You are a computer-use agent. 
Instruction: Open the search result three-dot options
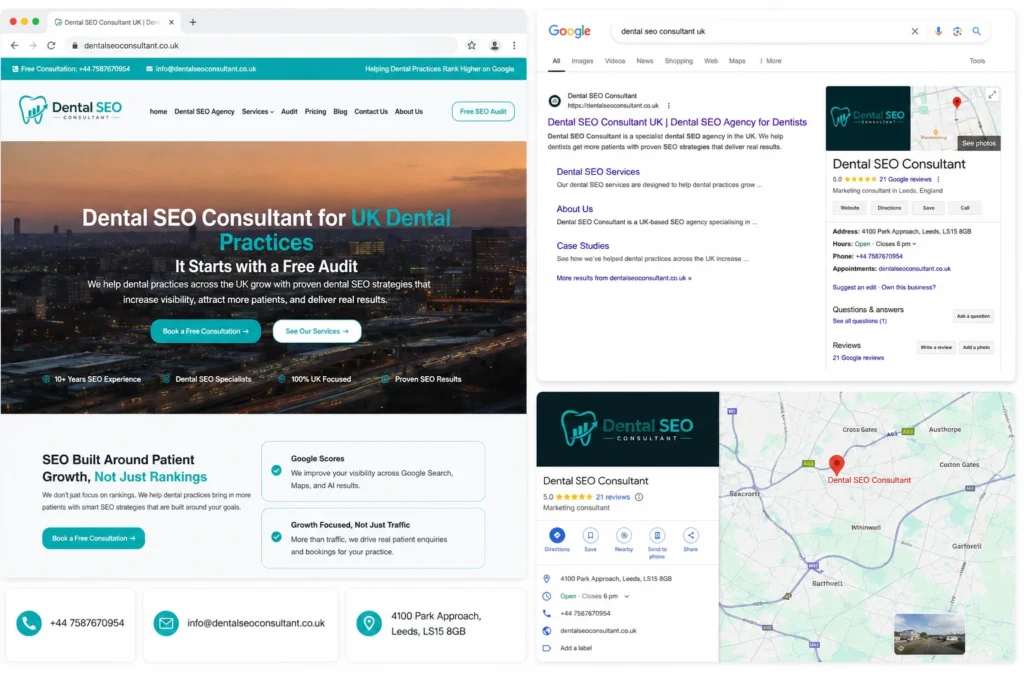669,105
